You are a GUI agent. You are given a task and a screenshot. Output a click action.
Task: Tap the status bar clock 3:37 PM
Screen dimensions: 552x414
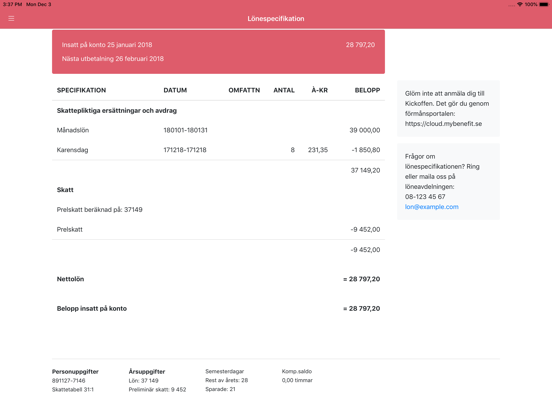pyautogui.click(x=12, y=4)
